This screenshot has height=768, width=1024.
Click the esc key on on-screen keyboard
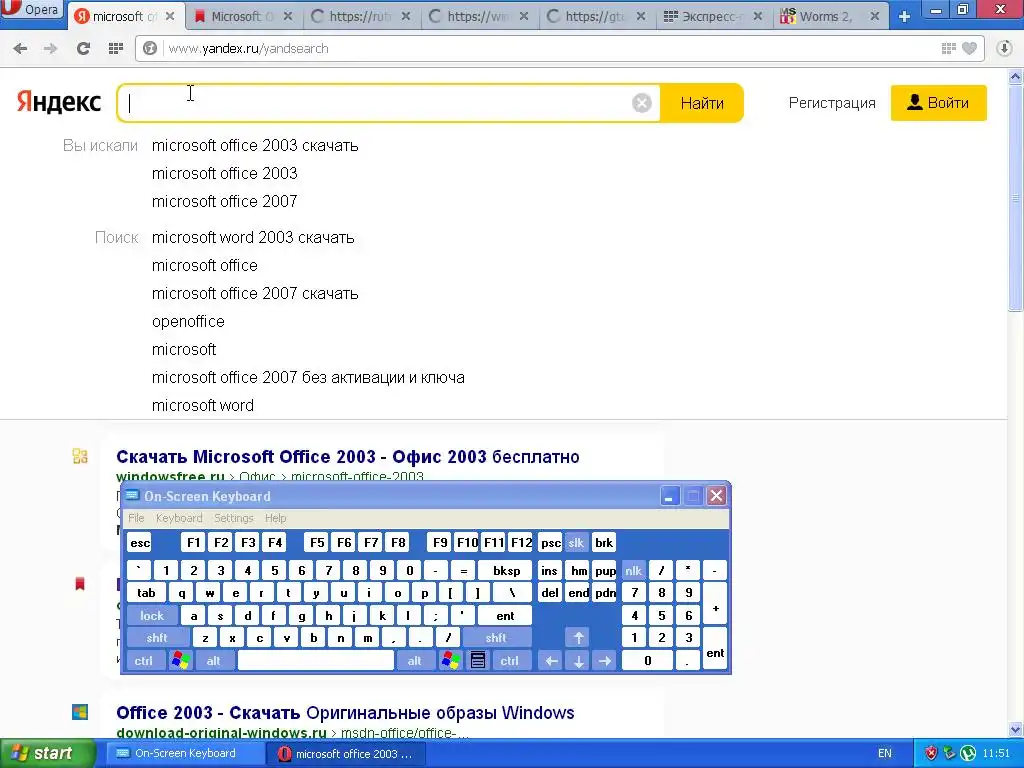pyautogui.click(x=140, y=543)
